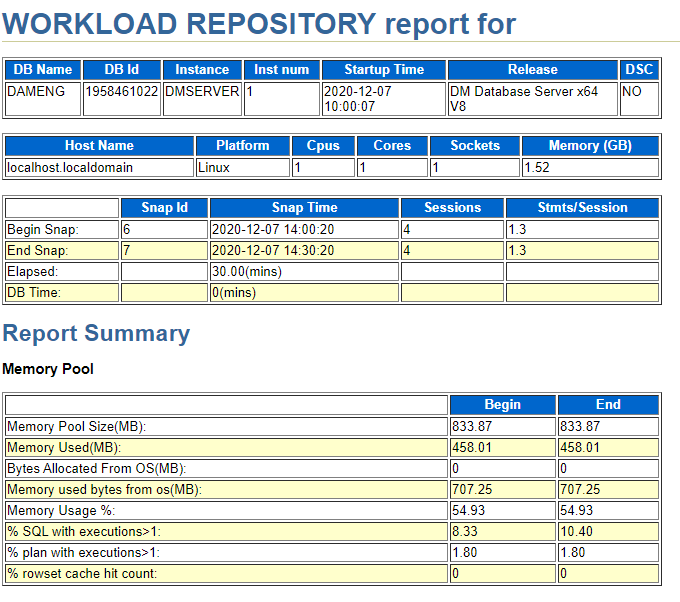Click the Snap Id column header

[164, 208]
